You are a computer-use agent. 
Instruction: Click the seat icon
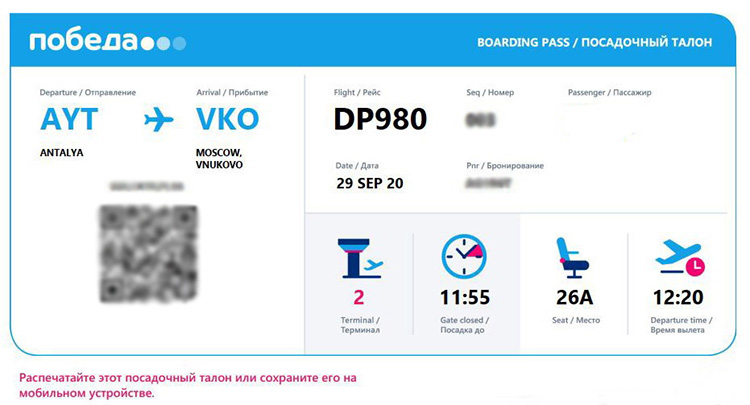tap(573, 257)
